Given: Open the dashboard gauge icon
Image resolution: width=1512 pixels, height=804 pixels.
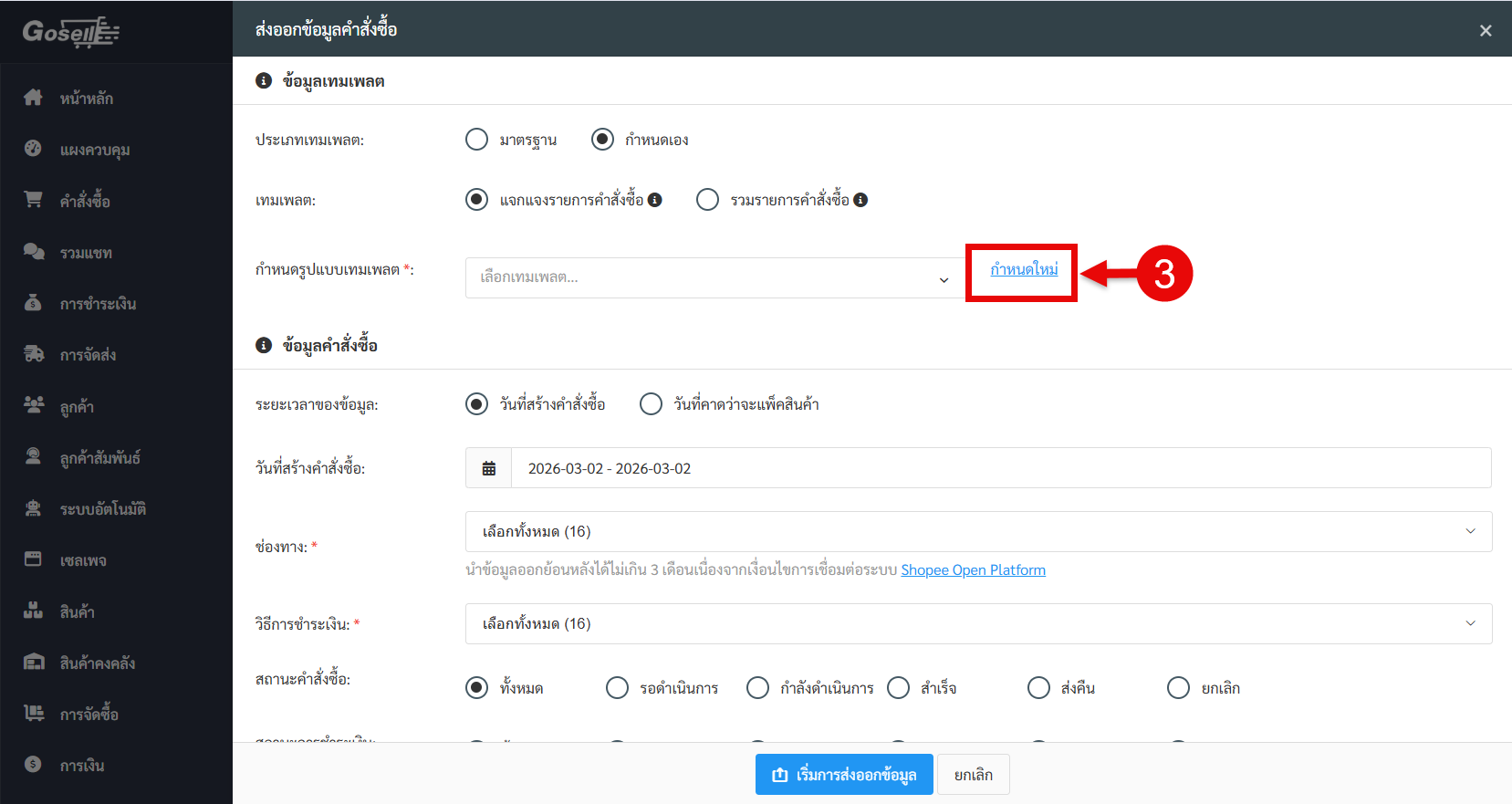Looking at the screenshot, I should point(33,149).
